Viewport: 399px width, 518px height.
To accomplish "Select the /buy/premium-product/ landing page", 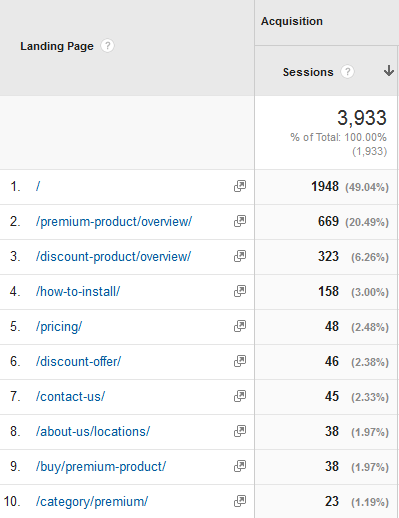I will pyautogui.click(x=101, y=467).
